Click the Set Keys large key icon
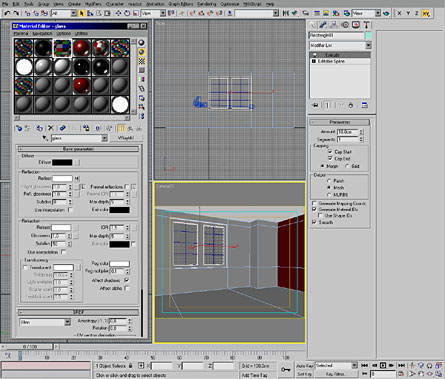Viewport: 445px width, 379px height. tap(286, 369)
